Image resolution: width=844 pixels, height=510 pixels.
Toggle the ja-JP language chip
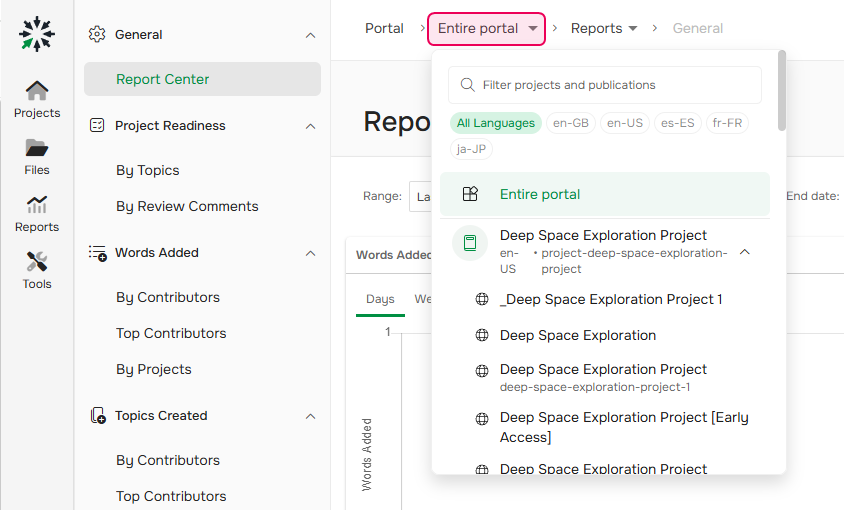tap(471, 149)
